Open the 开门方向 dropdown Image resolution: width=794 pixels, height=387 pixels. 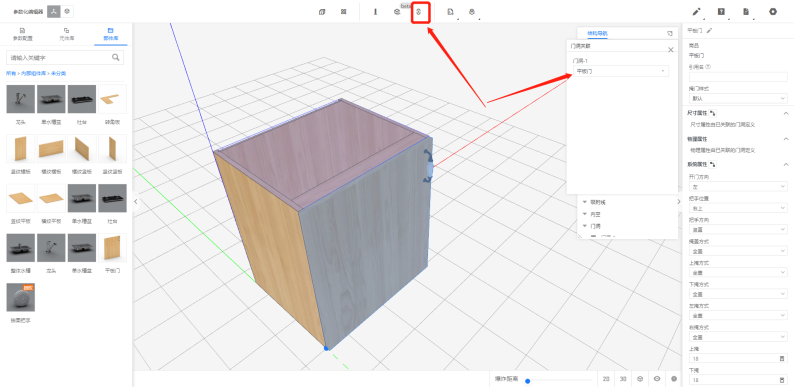click(738, 186)
